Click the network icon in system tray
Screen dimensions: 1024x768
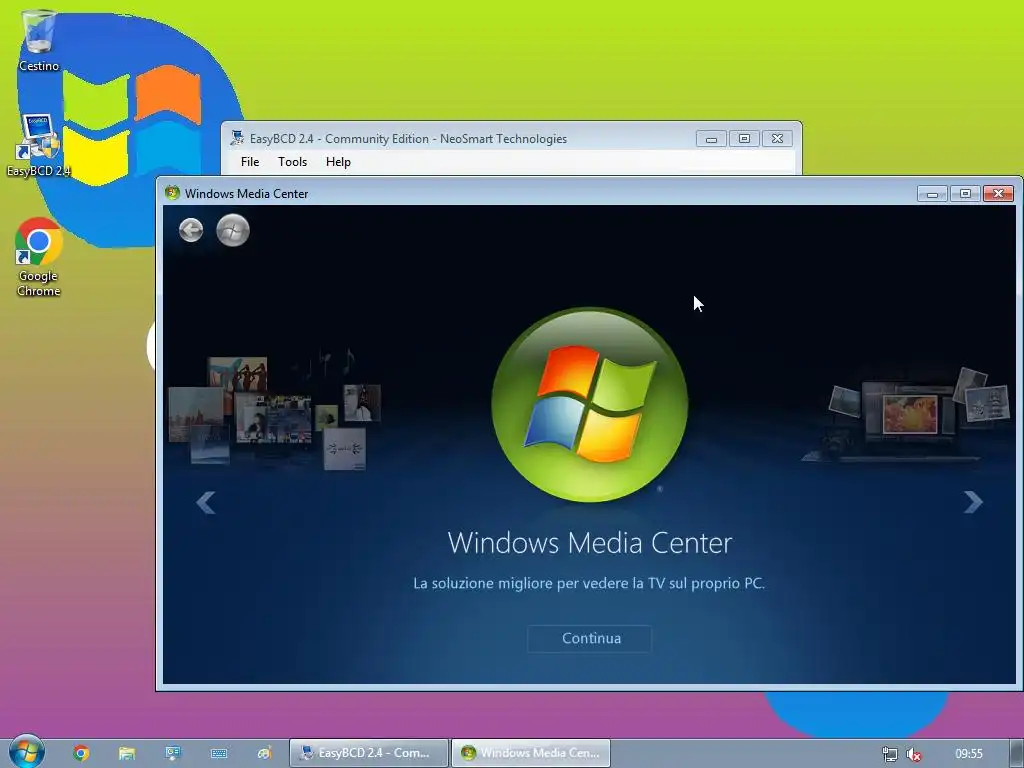pyautogui.click(x=889, y=754)
